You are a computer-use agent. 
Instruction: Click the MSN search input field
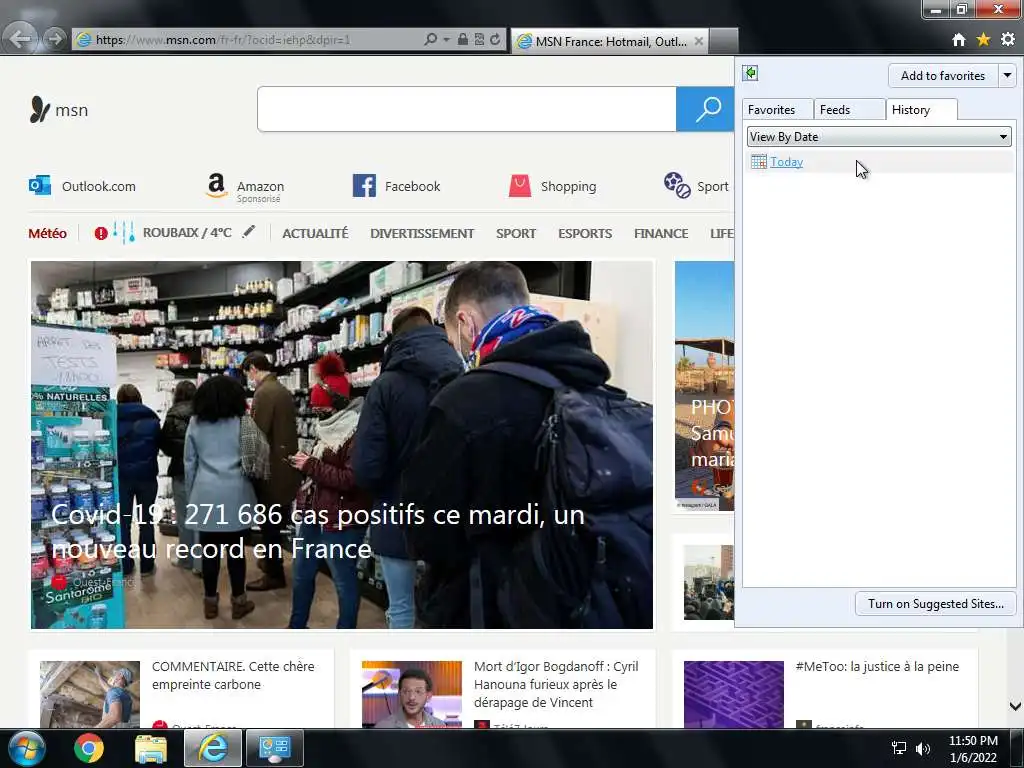(x=467, y=109)
